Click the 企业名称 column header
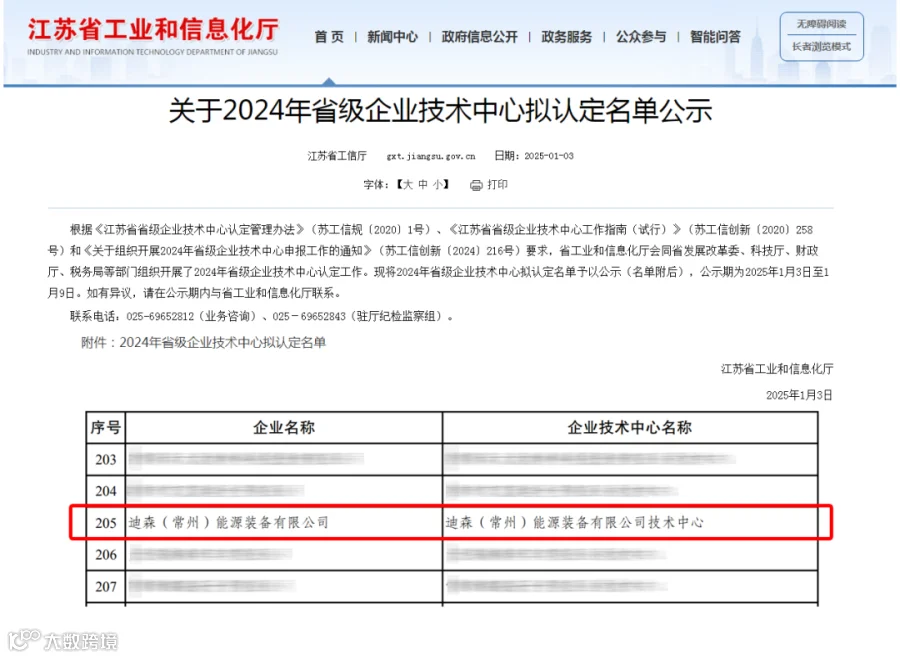Screen dimensions: 900x658 (x=284, y=428)
